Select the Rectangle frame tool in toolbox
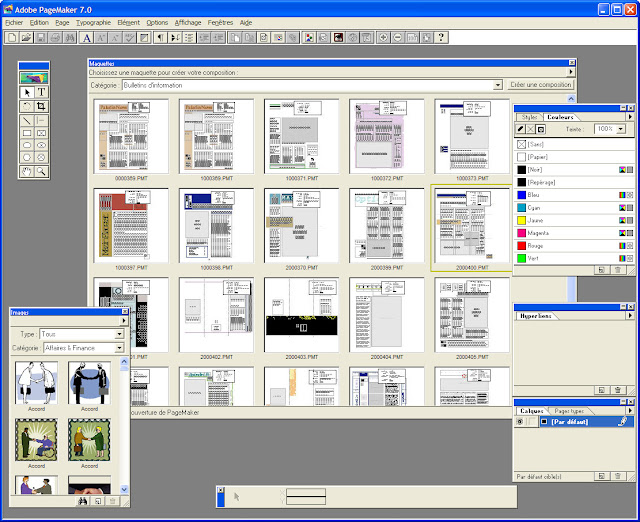The height and width of the screenshot is (522, 640). [41, 133]
